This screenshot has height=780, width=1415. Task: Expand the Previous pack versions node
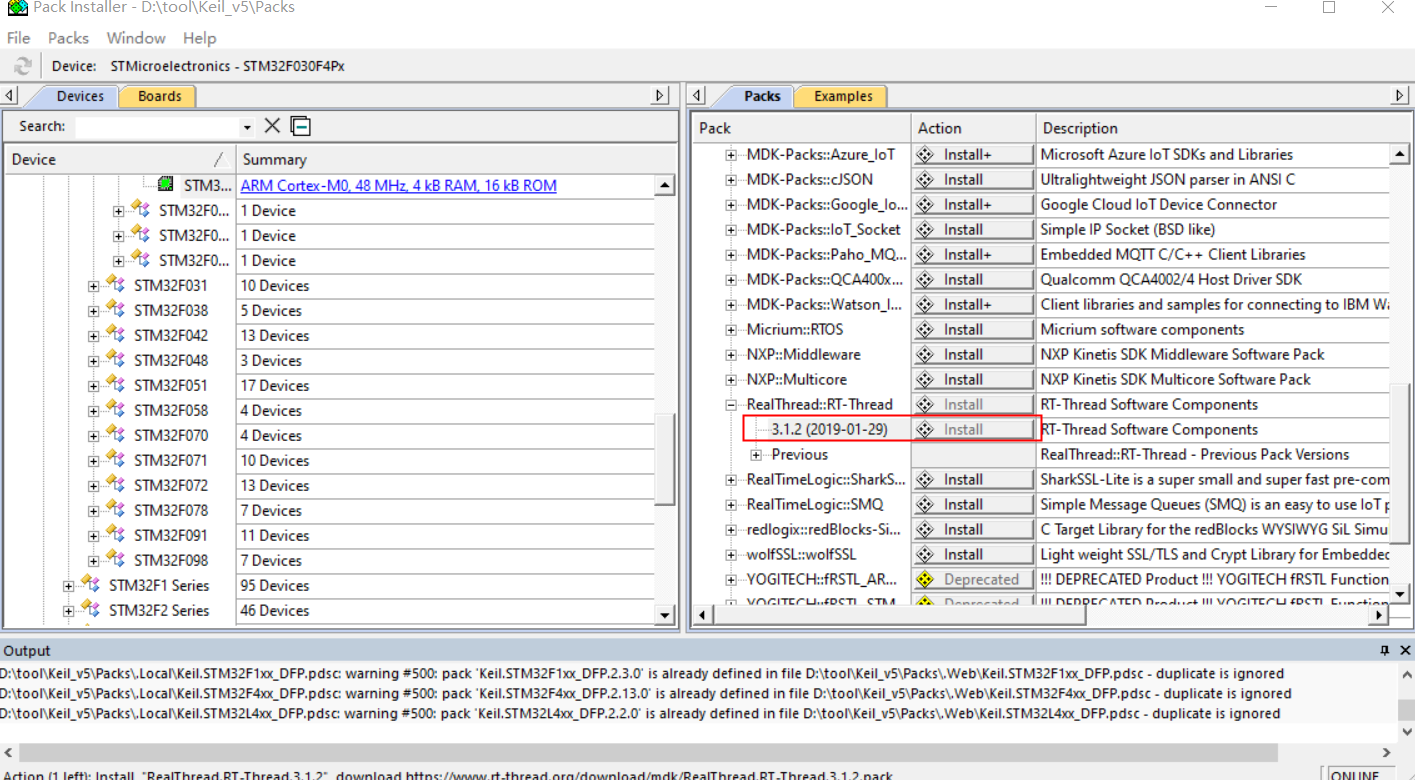756,455
